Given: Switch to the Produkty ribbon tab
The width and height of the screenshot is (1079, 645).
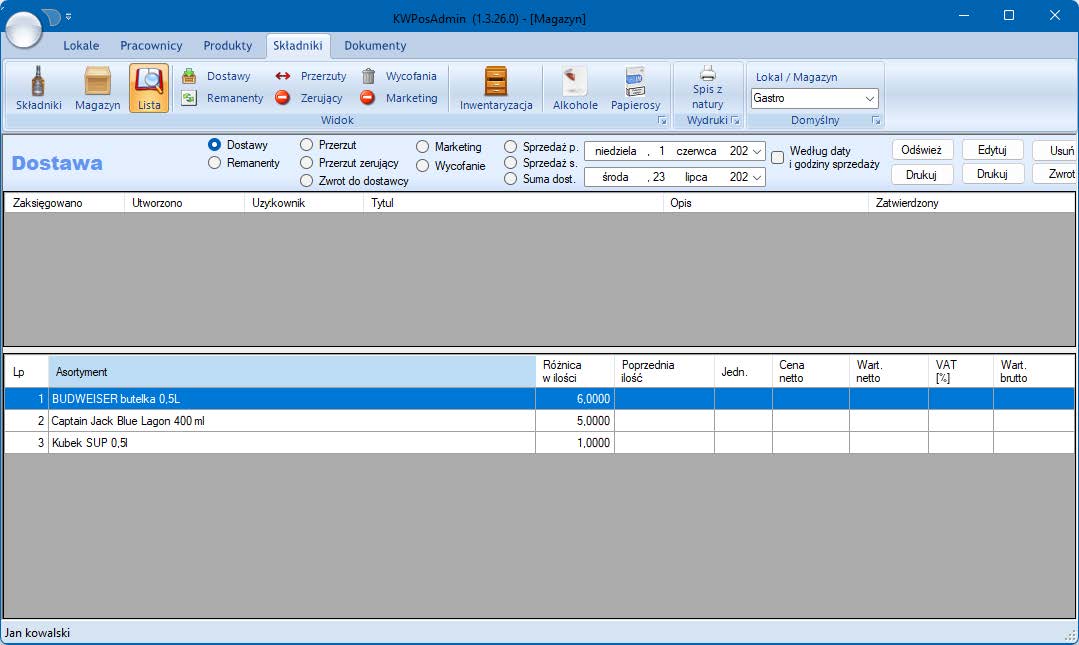Looking at the screenshot, I should coord(227,46).
